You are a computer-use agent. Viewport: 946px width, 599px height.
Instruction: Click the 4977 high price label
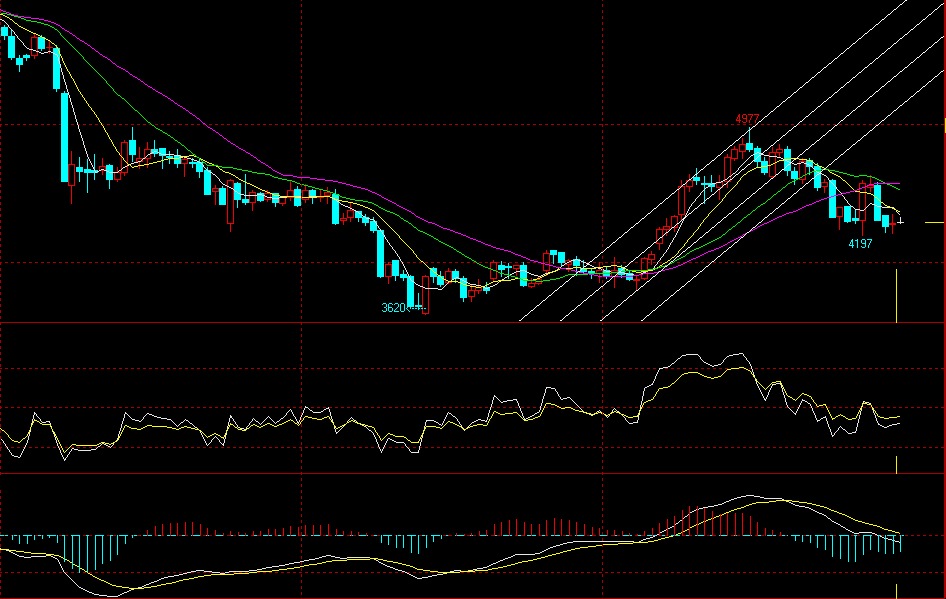[x=748, y=119]
